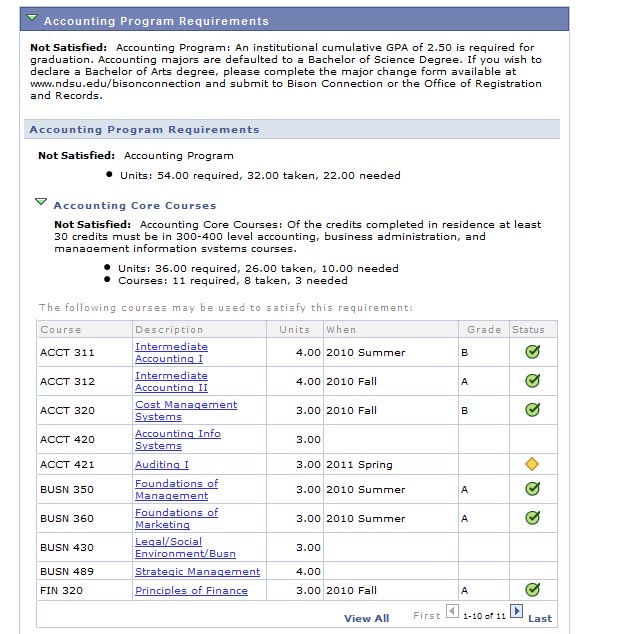The image size is (640, 634).
Task: Go to previous page of courses arrow
Action: (451, 611)
